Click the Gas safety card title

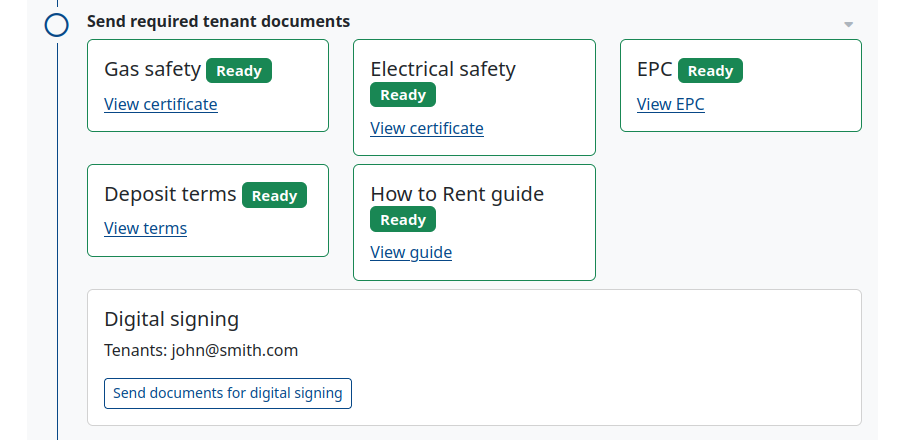152,69
